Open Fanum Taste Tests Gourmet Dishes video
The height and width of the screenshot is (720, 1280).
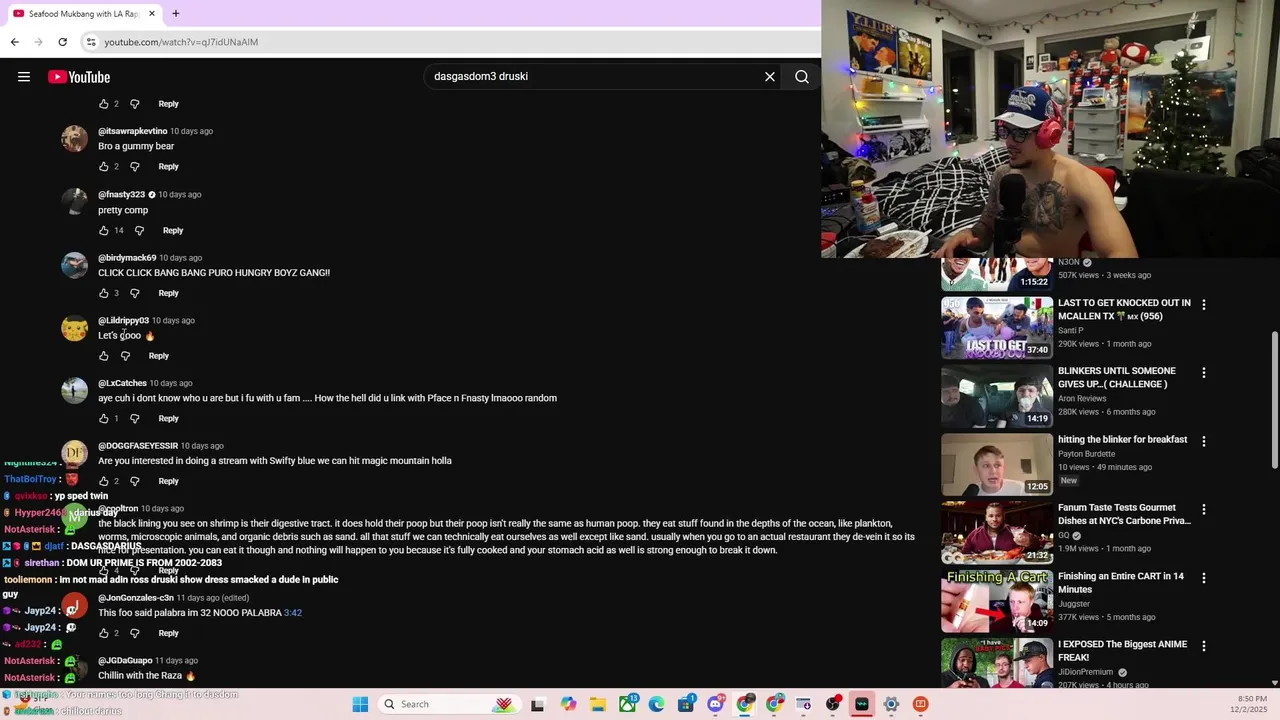pos(1124,514)
